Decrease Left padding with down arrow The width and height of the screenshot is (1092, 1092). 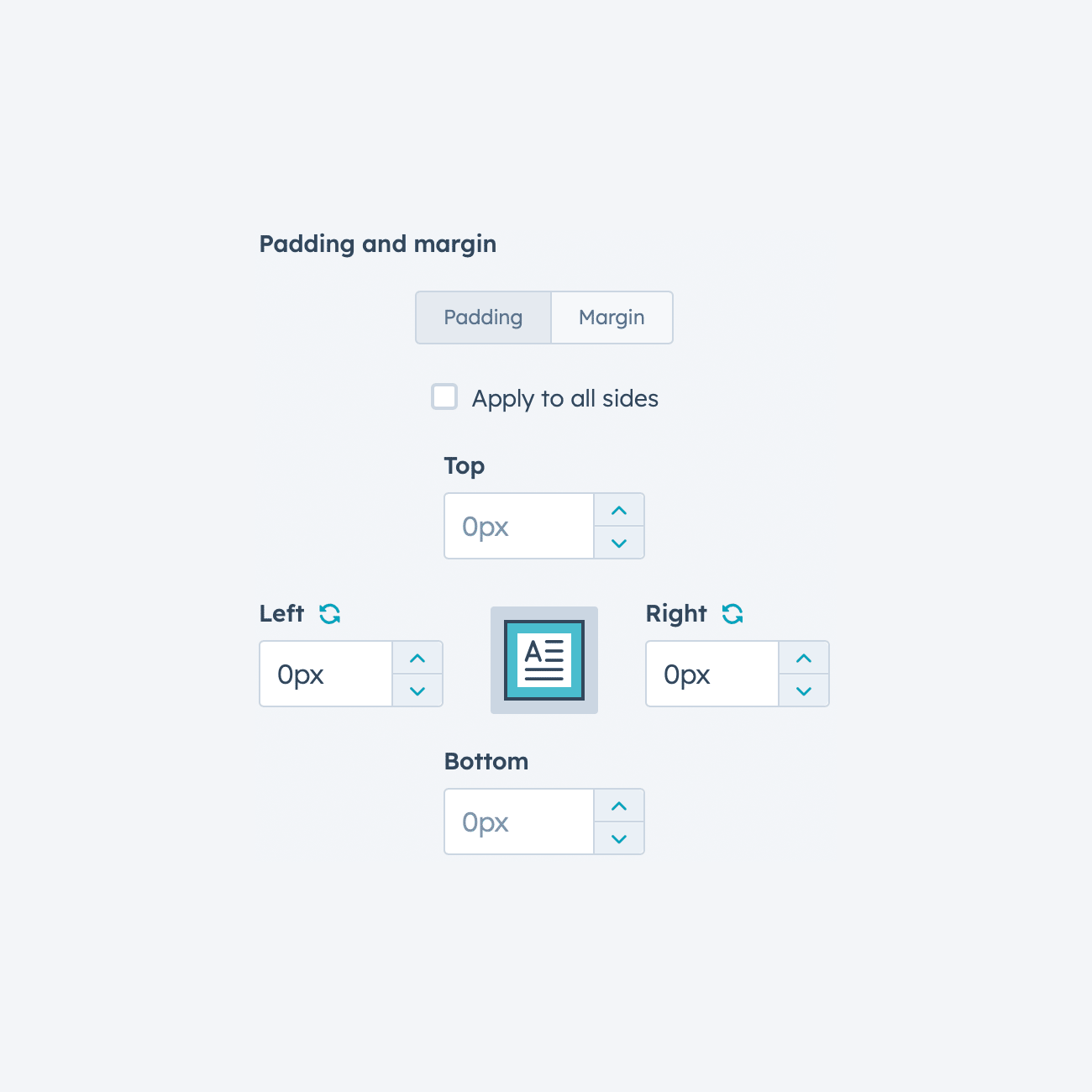(x=417, y=690)
